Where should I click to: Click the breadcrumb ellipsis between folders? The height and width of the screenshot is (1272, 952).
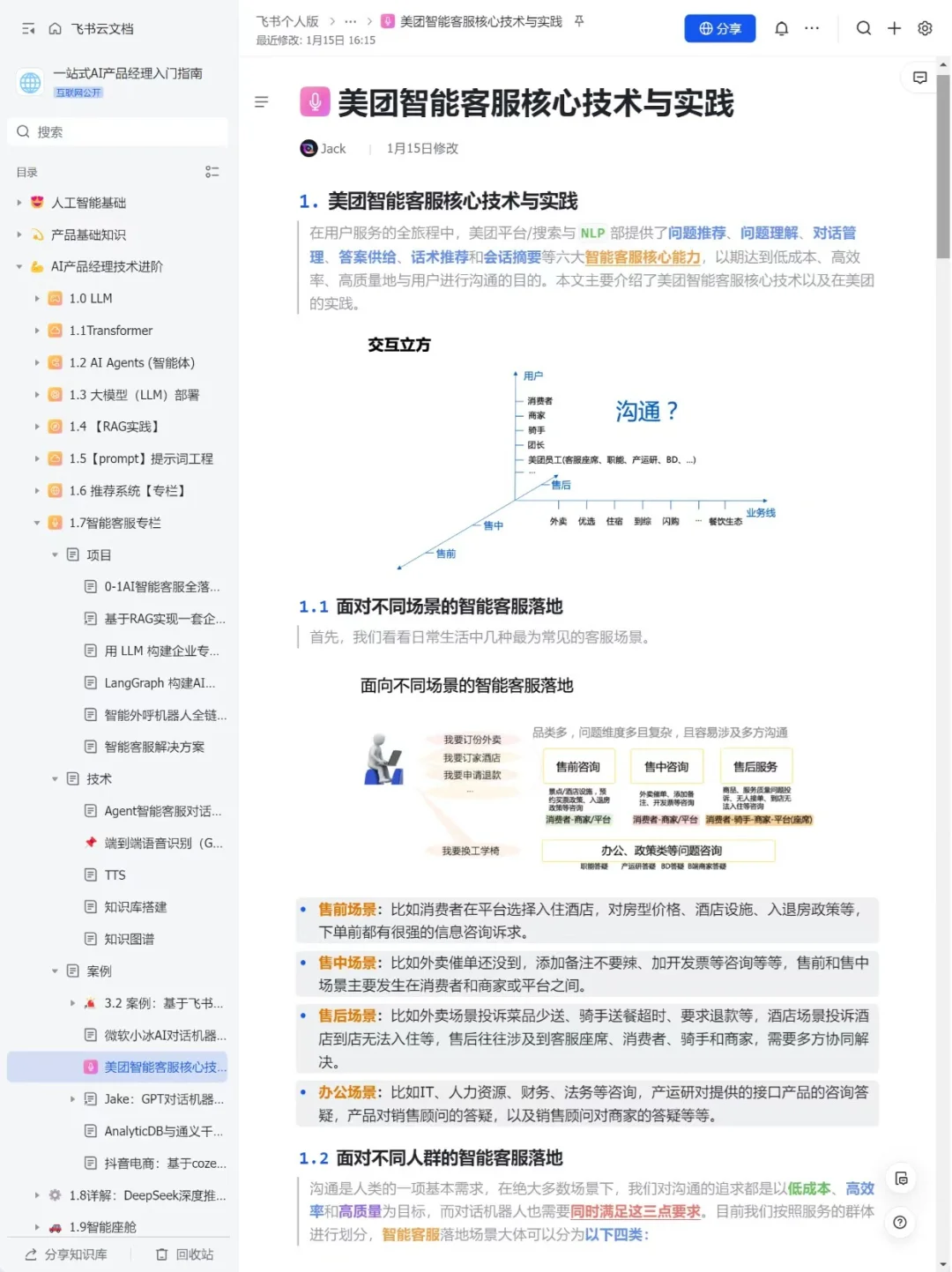351,21
